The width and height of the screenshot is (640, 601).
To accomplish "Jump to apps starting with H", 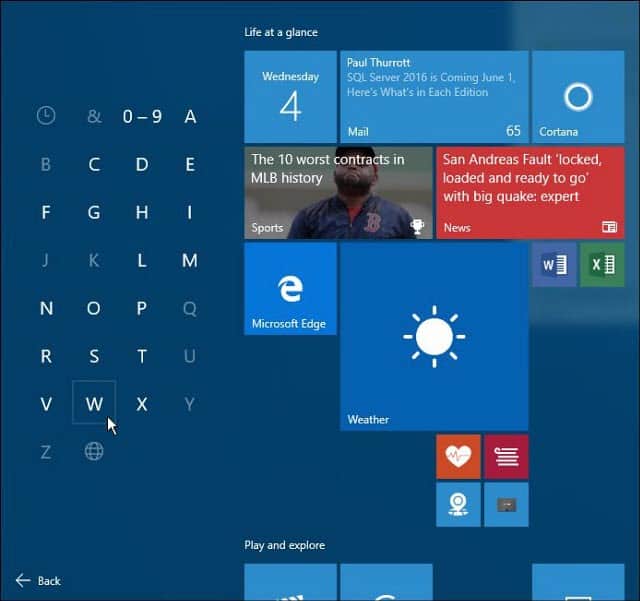I will [142, 212].
